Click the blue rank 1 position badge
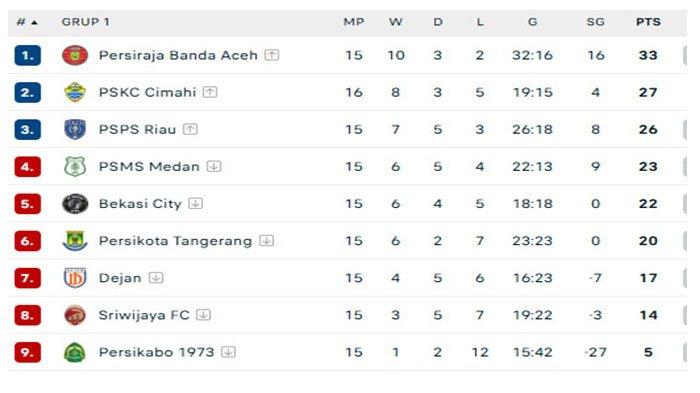Screen dimensions: 700x393 [27, 55]
